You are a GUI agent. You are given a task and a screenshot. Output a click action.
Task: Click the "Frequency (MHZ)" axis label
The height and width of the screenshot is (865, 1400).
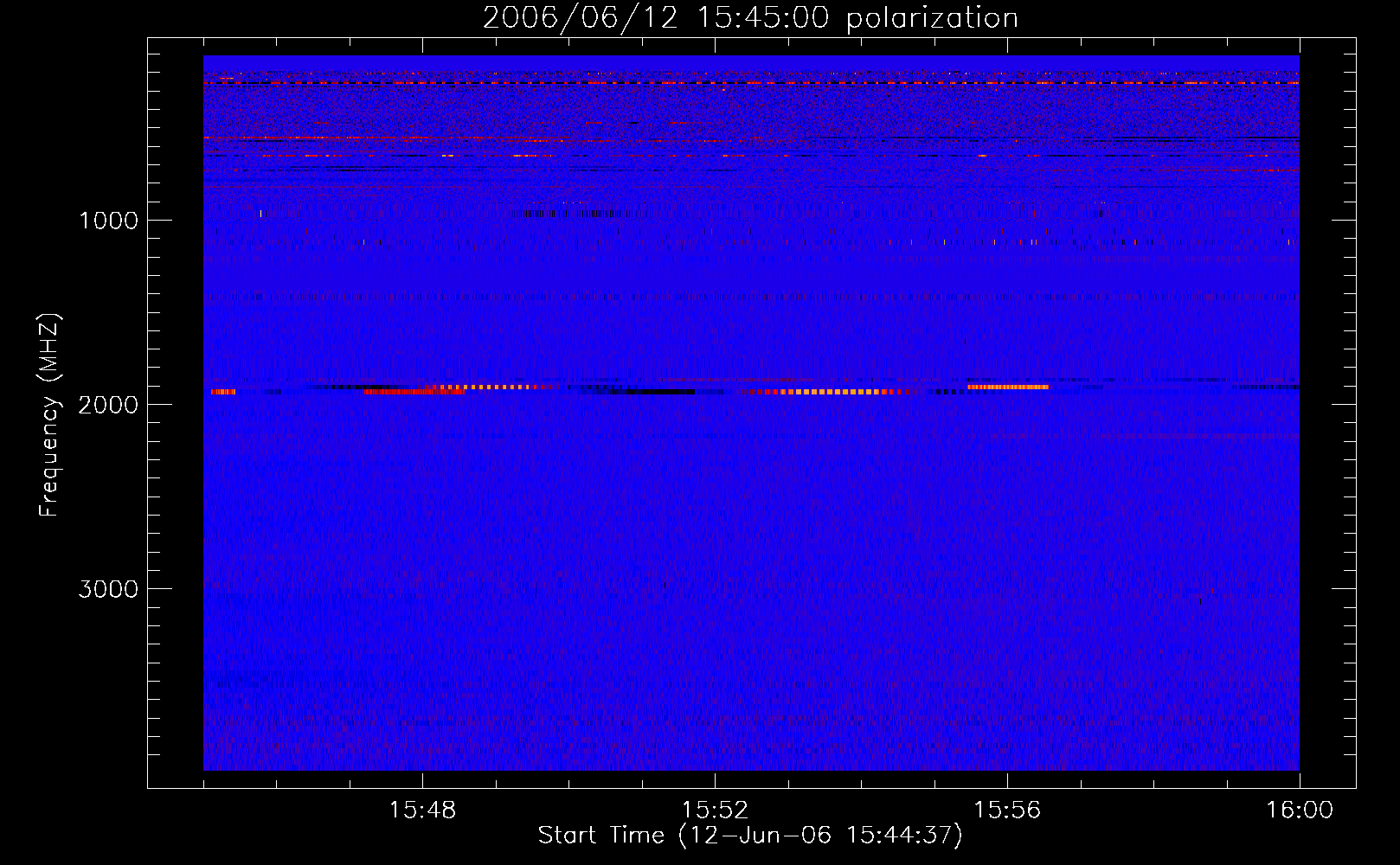(x=49, y=415)
